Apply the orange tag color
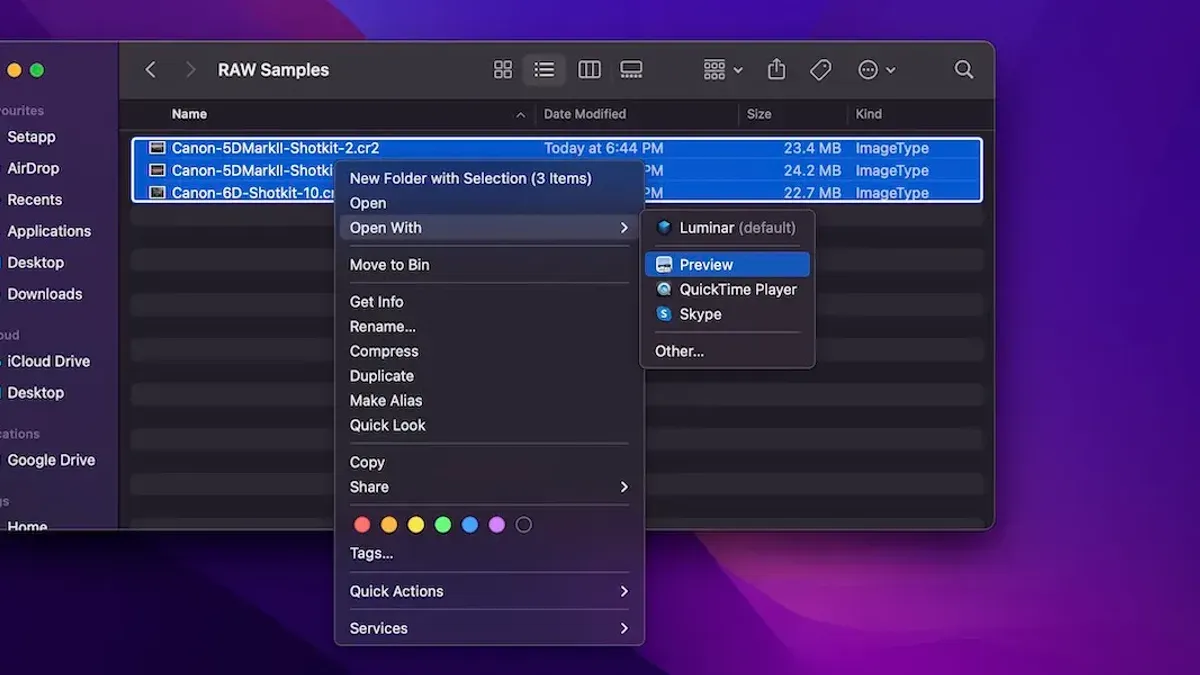 pyautogui.click(x=389, y=524)
